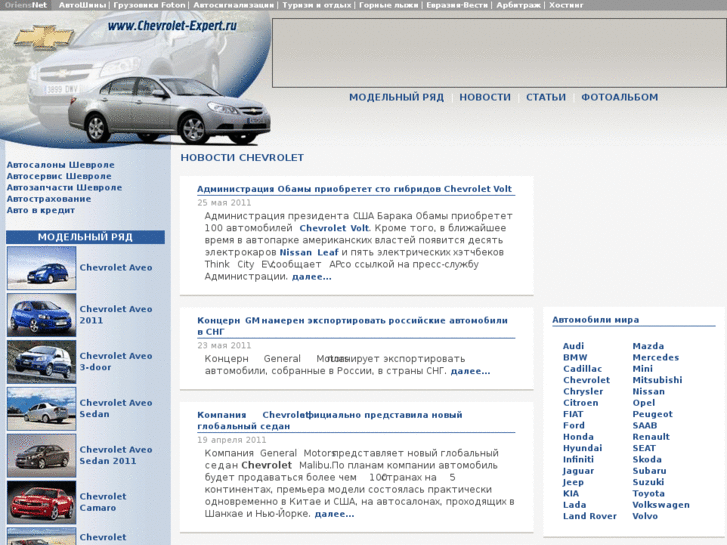The image size is (727, 545).
Task: Open Автосигнализации in the top bar
Action: tap(234, 5)
